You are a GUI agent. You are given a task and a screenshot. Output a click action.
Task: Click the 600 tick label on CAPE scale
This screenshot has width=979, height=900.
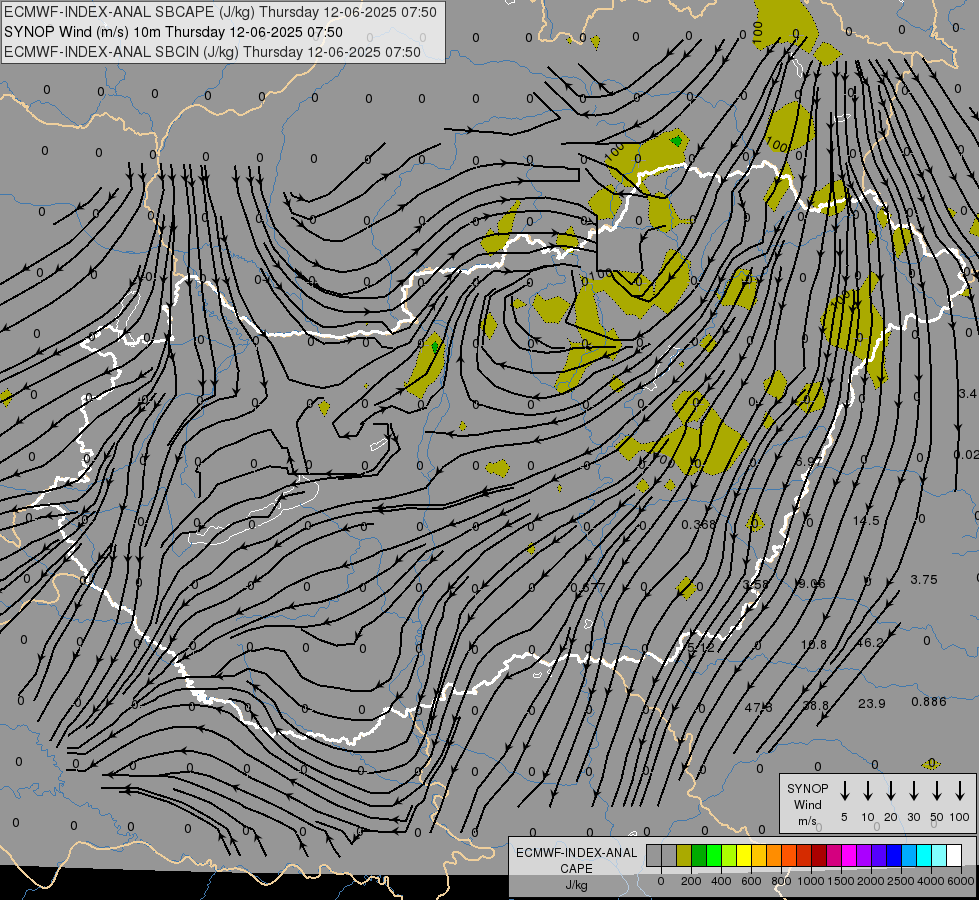click(751, 881)
